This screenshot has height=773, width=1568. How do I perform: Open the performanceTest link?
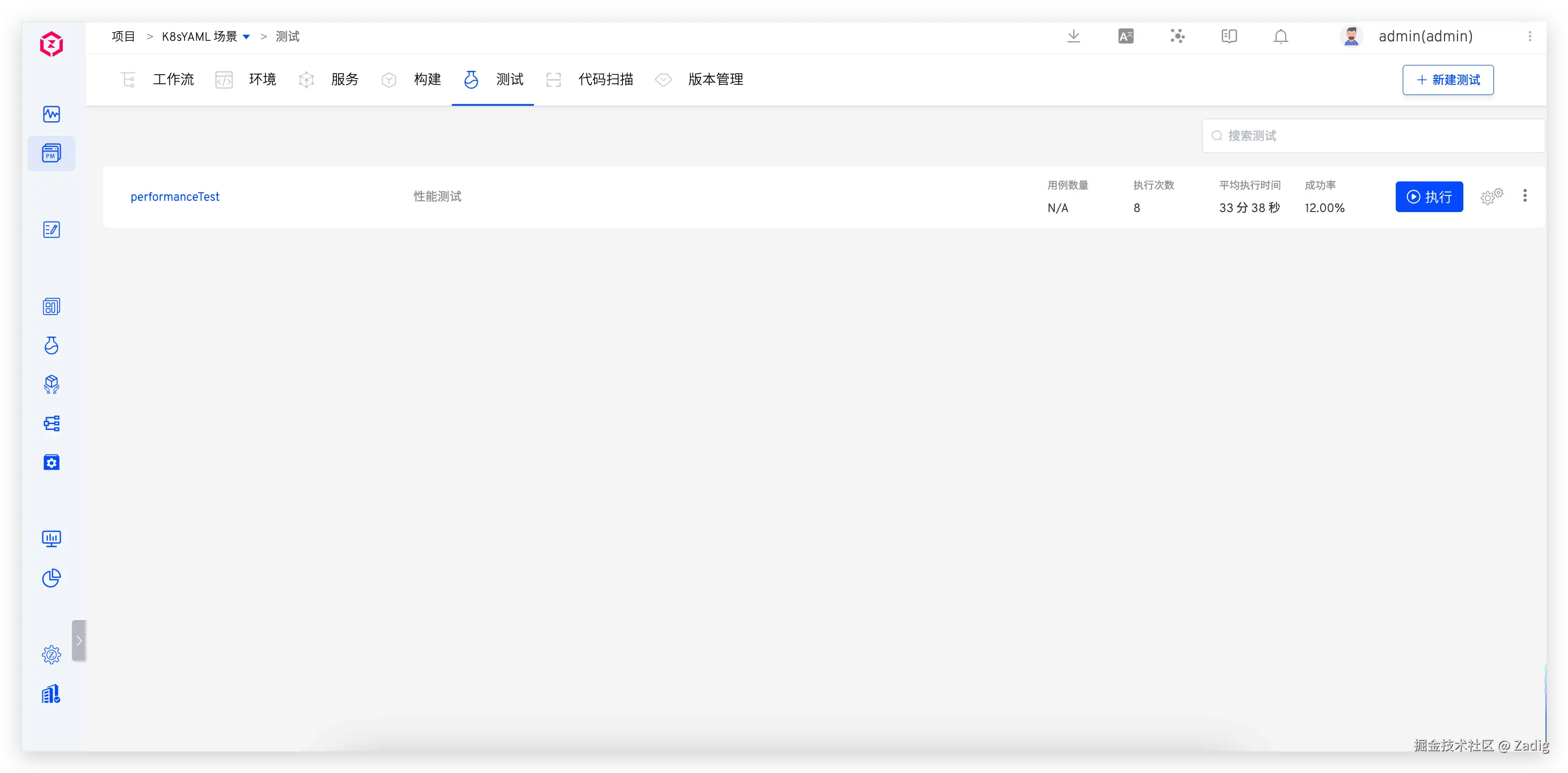pyautogui.click(x=175, y=196)
